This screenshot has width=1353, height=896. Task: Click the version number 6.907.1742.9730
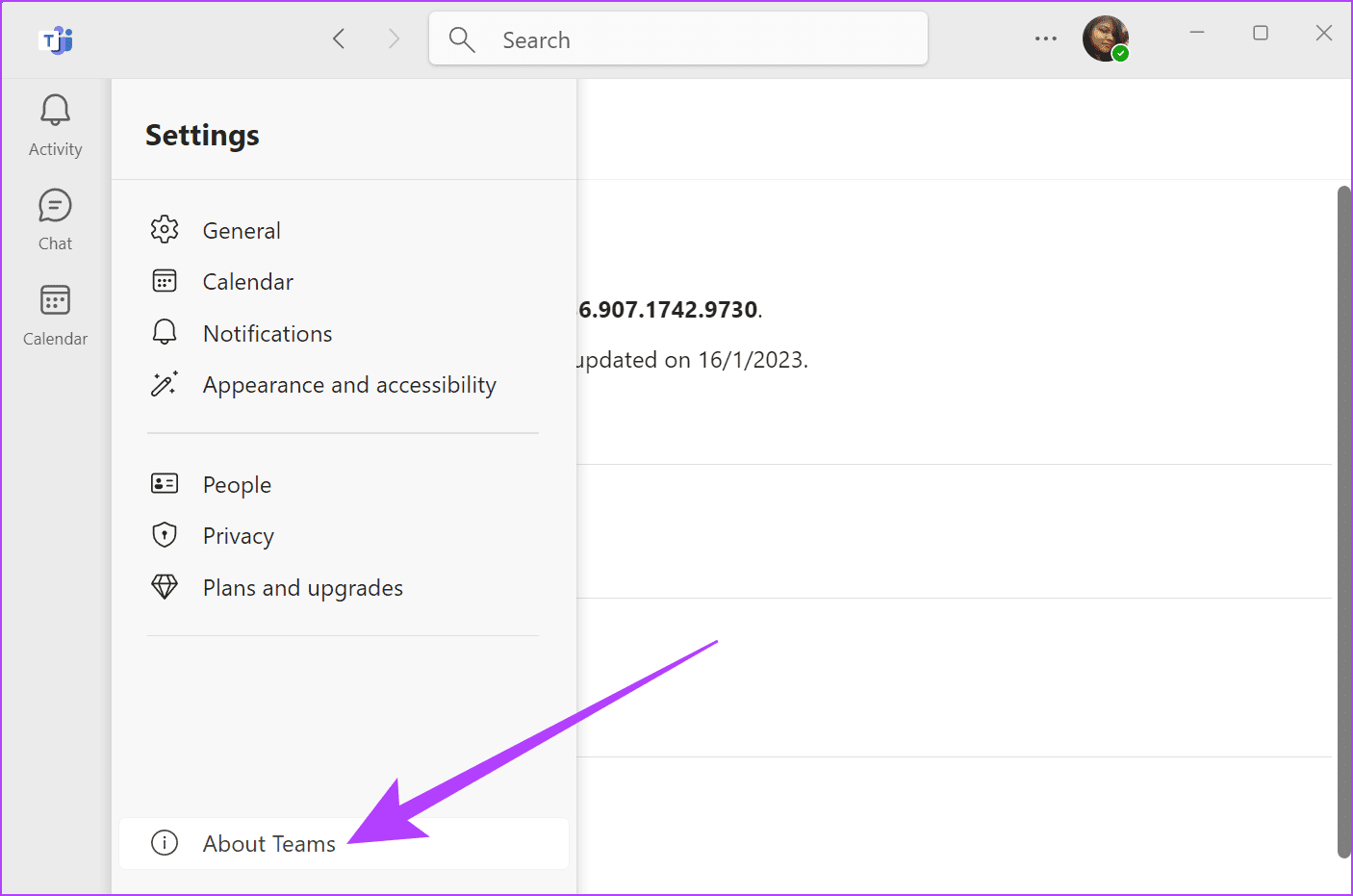pos(668,309)
